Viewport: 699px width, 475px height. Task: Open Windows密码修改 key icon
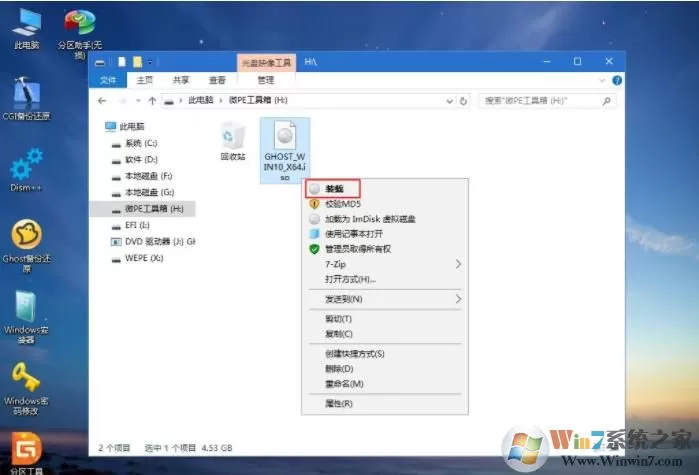[26, 389]
